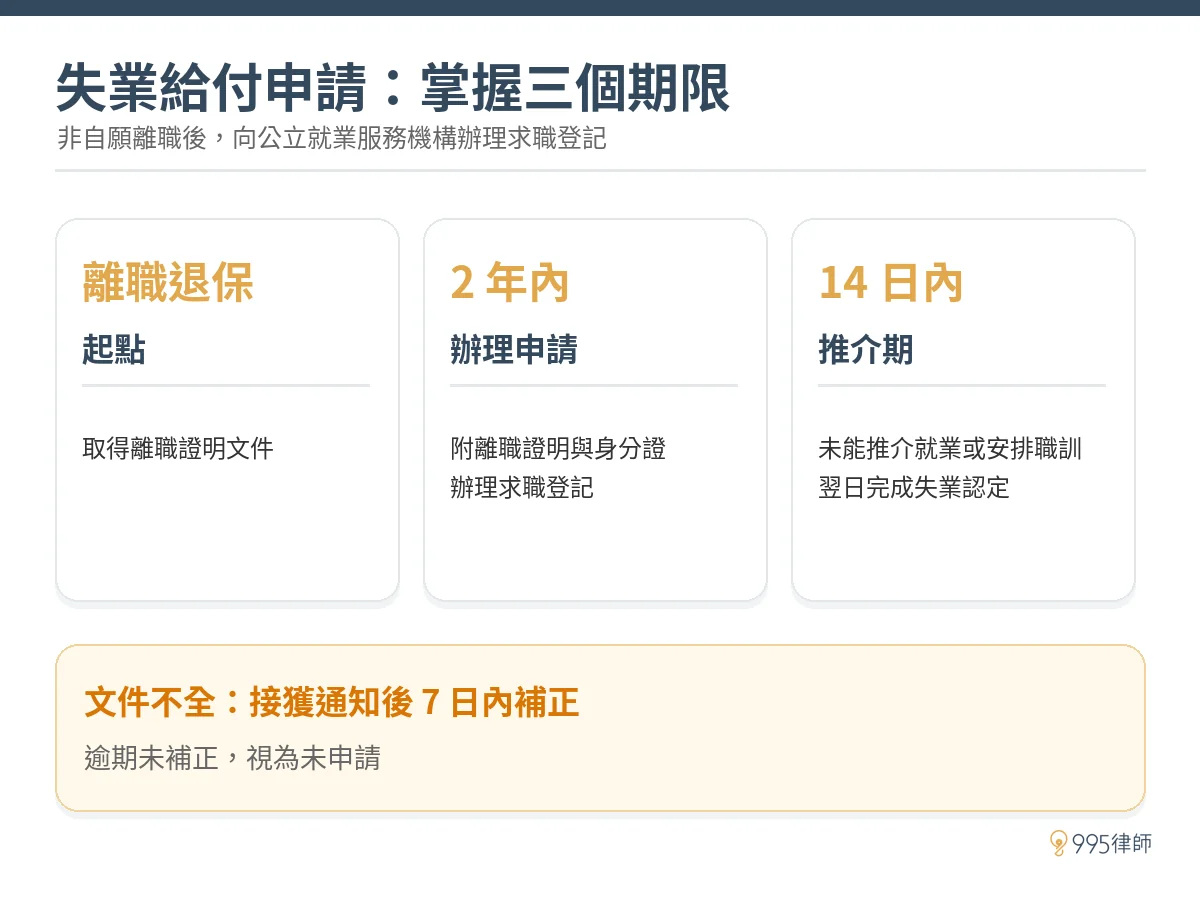Click the text 逾期未補正，視為未申請
The image size is (1200, 900).
[x=232, y=757]
